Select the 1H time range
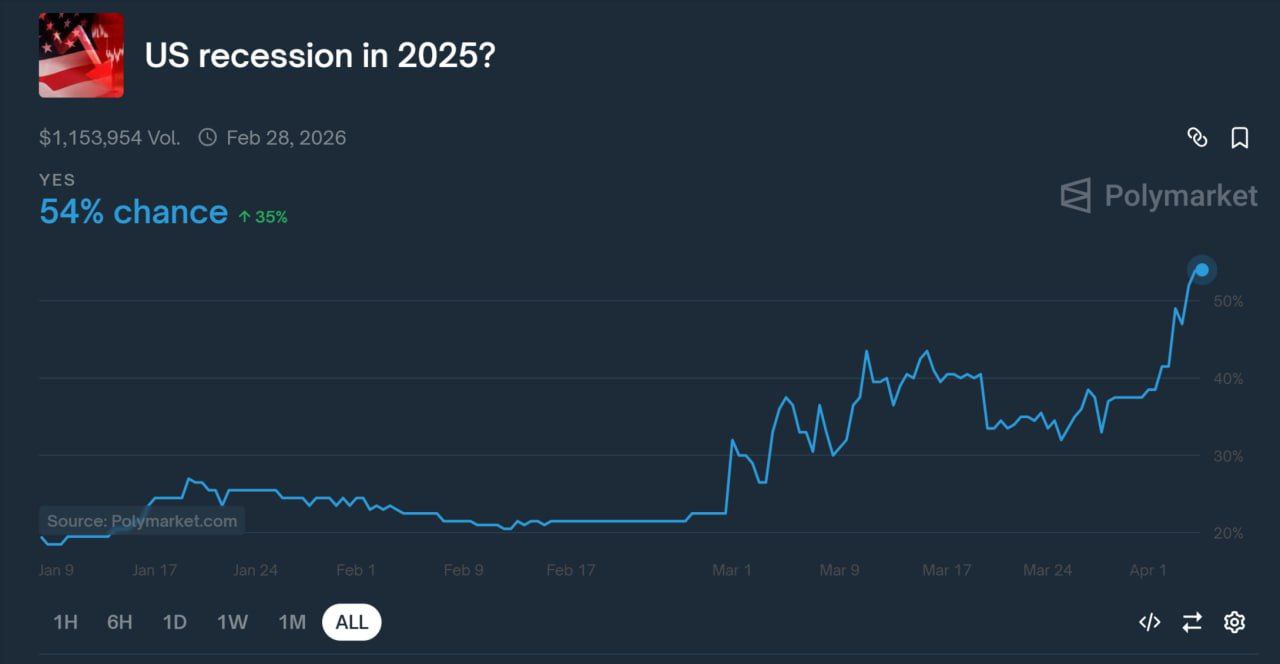Screen dimensions: 1280x664 65,622
